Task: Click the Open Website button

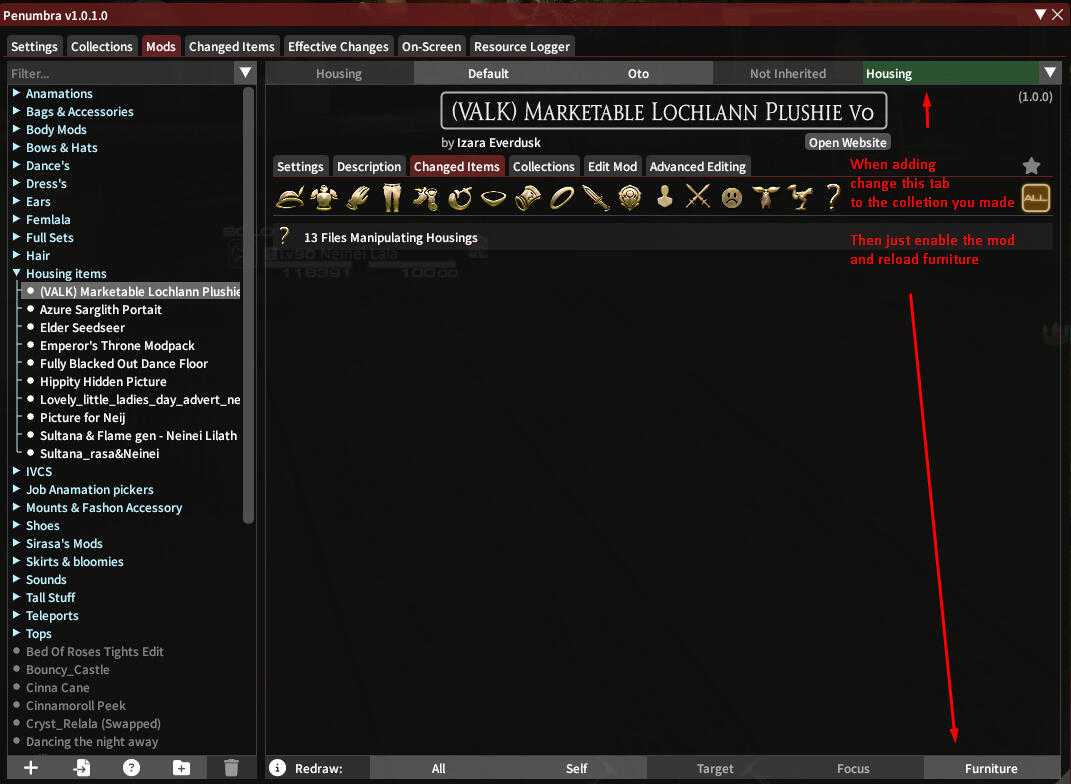Action: pos(847,142)
